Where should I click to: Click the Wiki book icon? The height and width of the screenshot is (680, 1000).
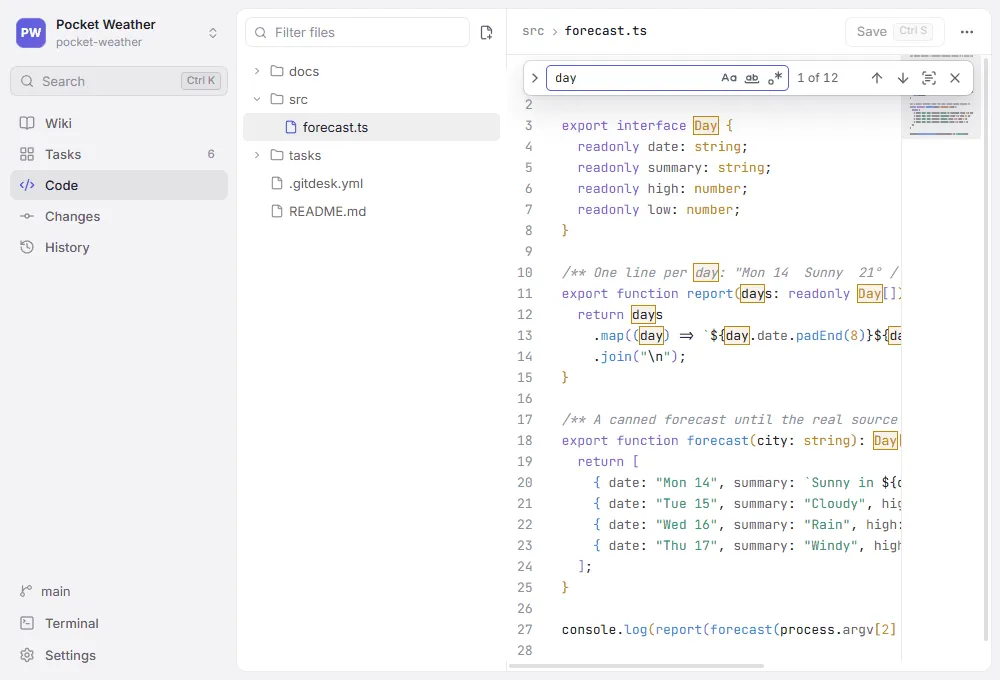coord(27,123)
